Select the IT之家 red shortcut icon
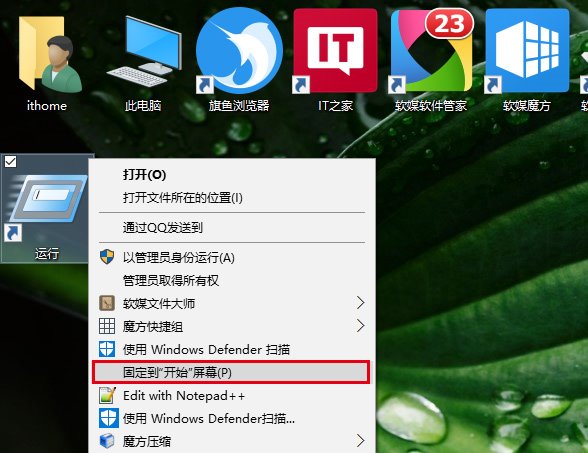This screenshot has height=453, width=588. tap(335, 51)
